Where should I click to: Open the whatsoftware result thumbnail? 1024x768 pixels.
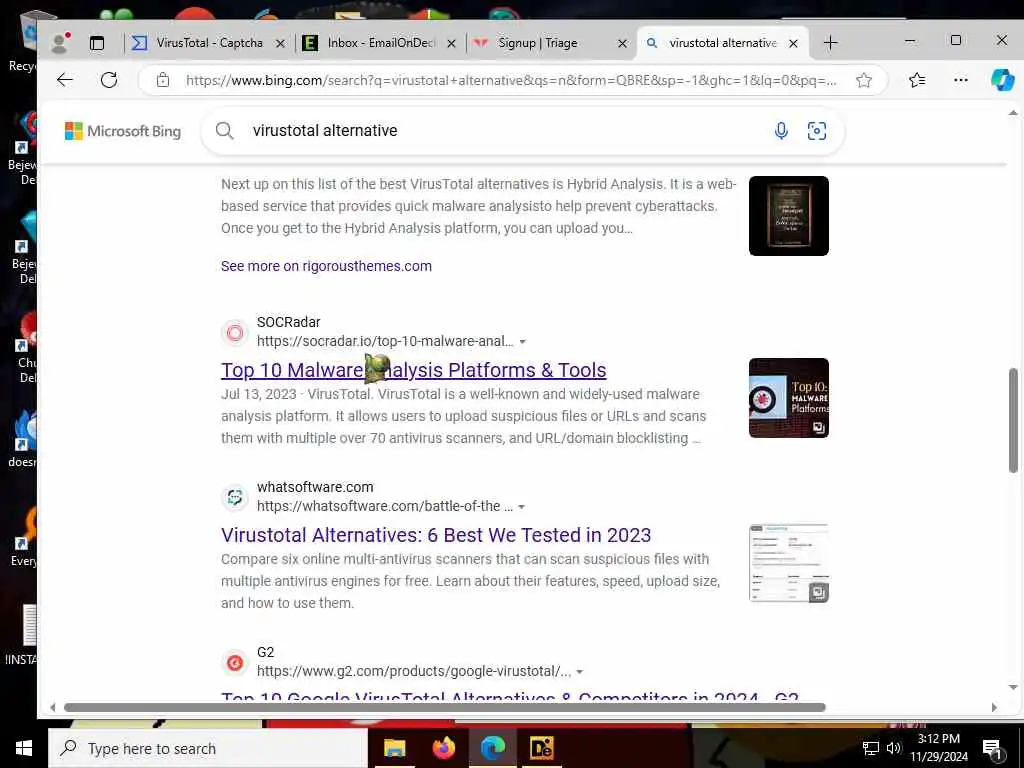[x=788, y=563]
